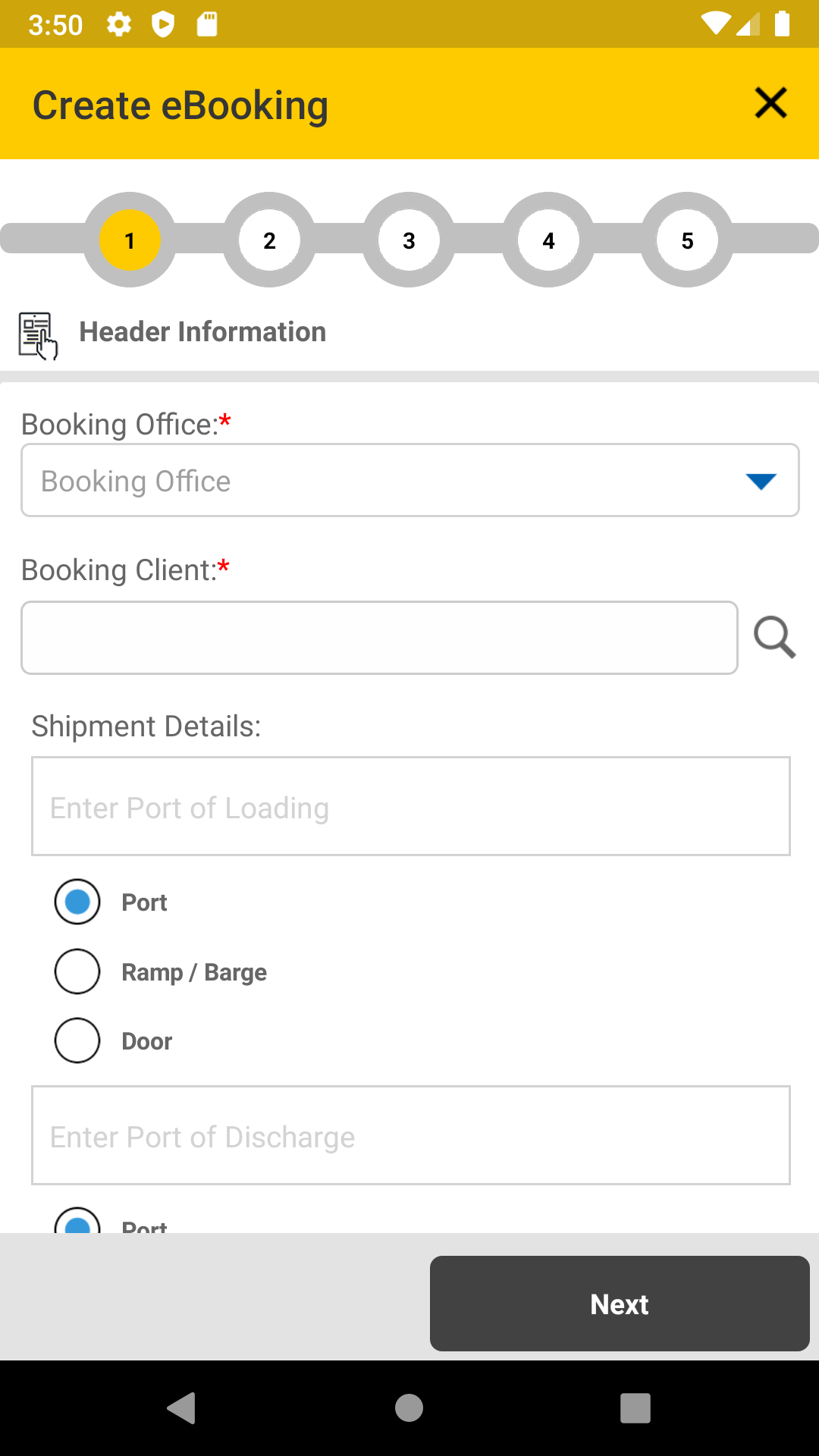Tap the Booking Client search magnifier icon
Image resolution: width=819 pixels, height=1456 pixels.
click(x=774, y=637)
